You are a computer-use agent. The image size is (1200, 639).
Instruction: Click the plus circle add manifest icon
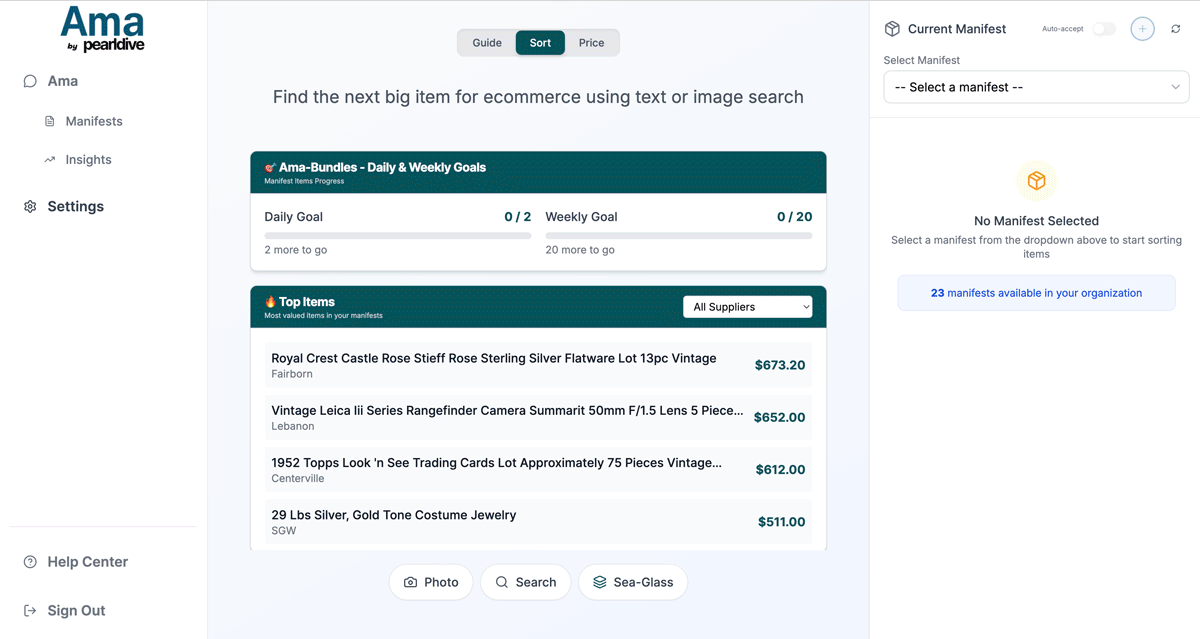(1142, 29)
